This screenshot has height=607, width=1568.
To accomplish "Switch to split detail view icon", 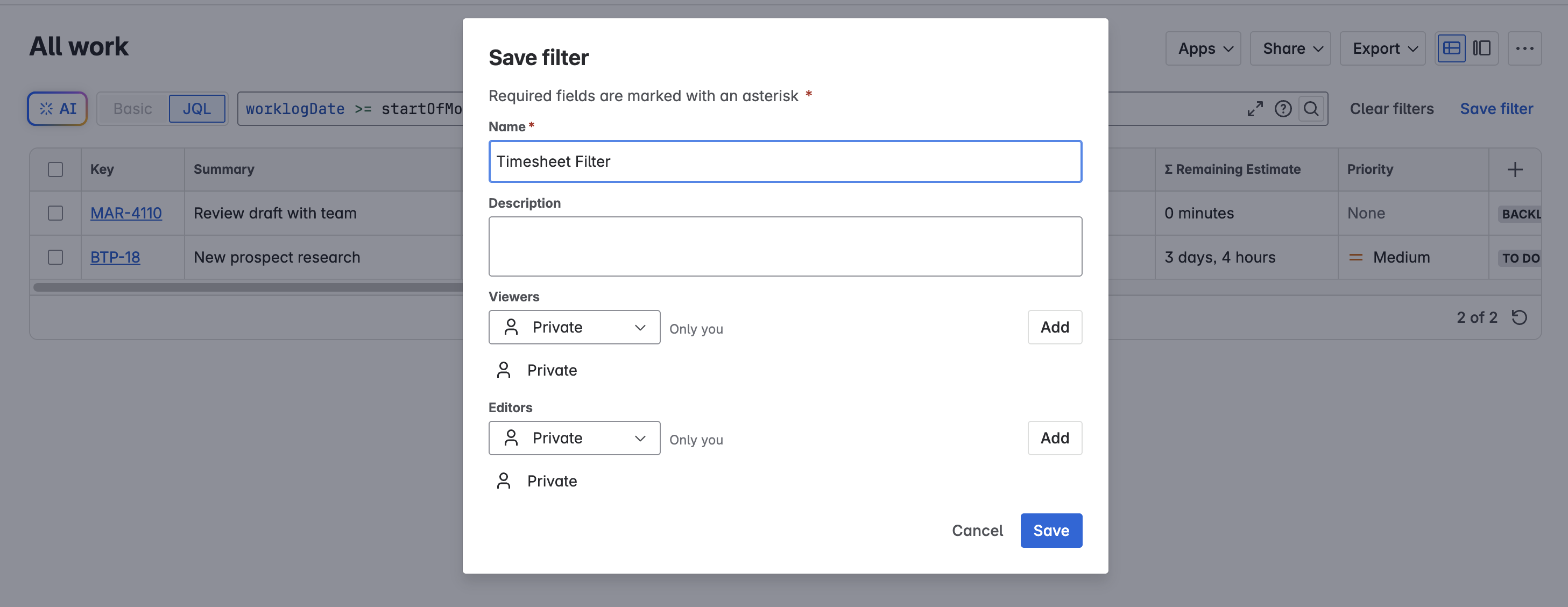I will (x=1481, y=48).
